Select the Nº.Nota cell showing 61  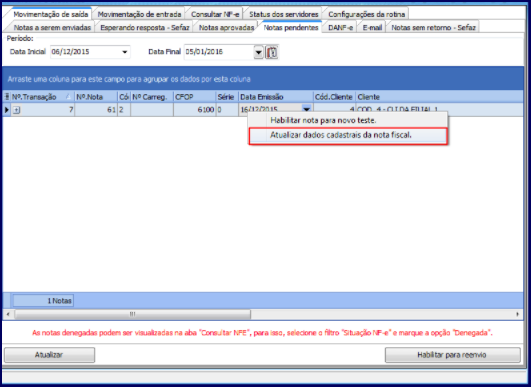click(96, 110)
